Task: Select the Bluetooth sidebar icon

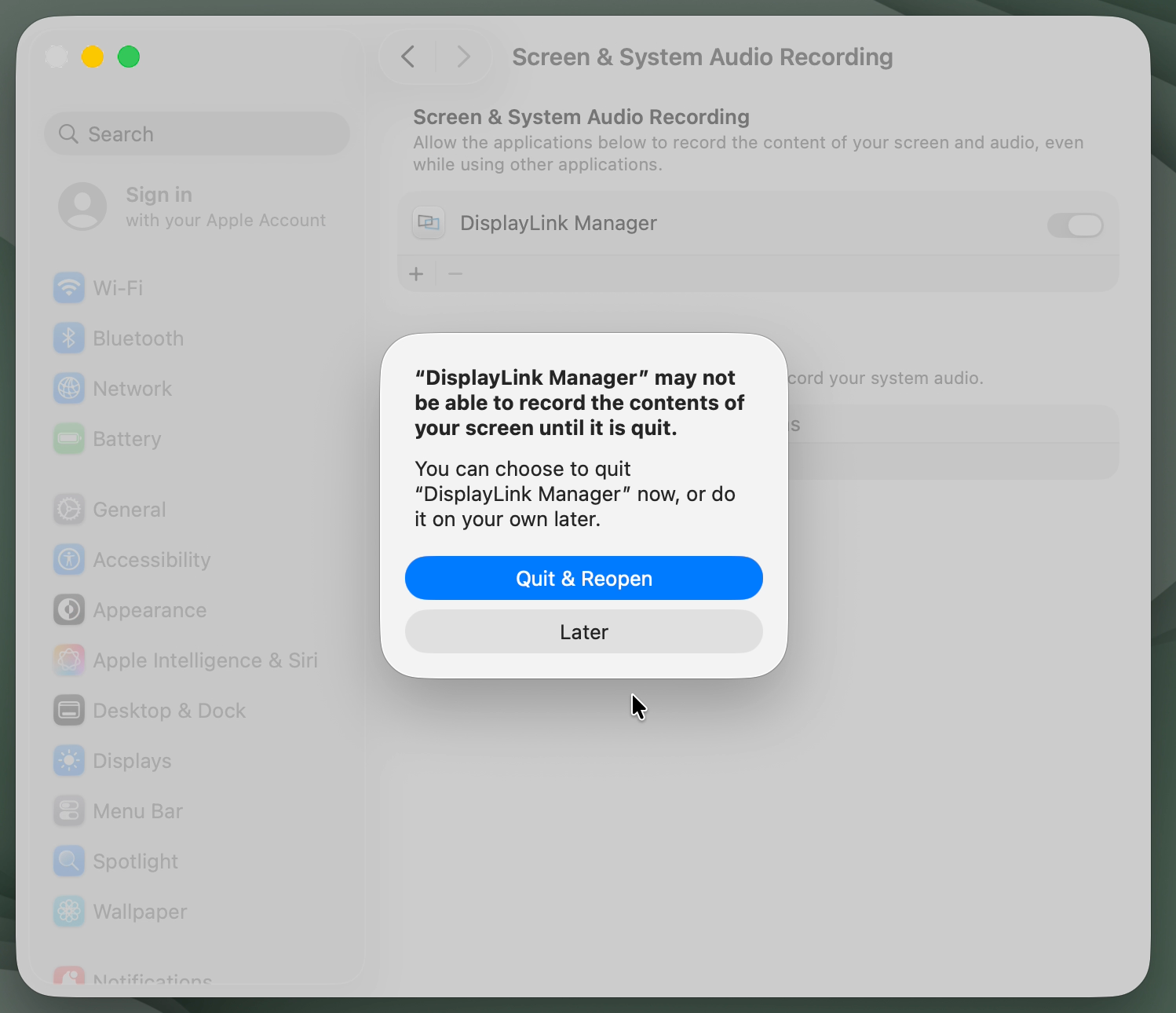Action: click(69, 338)
